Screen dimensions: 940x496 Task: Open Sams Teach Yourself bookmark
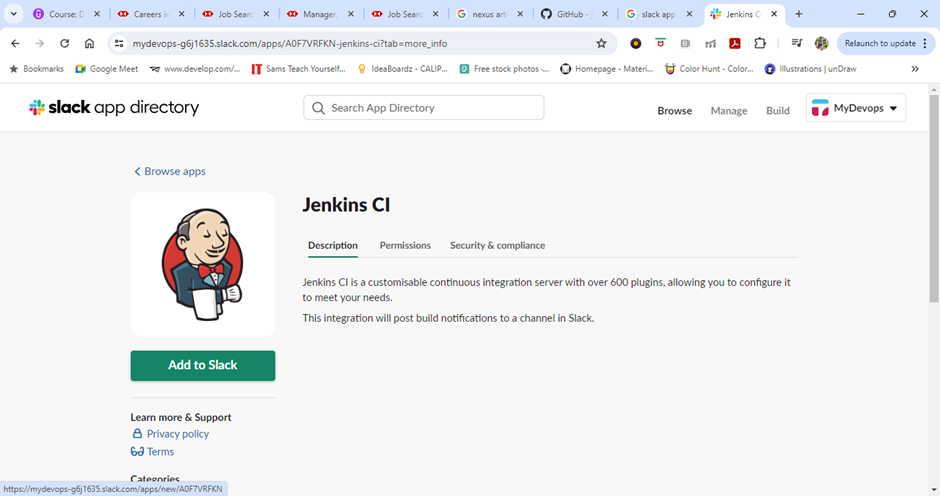[x=299, y=69]
